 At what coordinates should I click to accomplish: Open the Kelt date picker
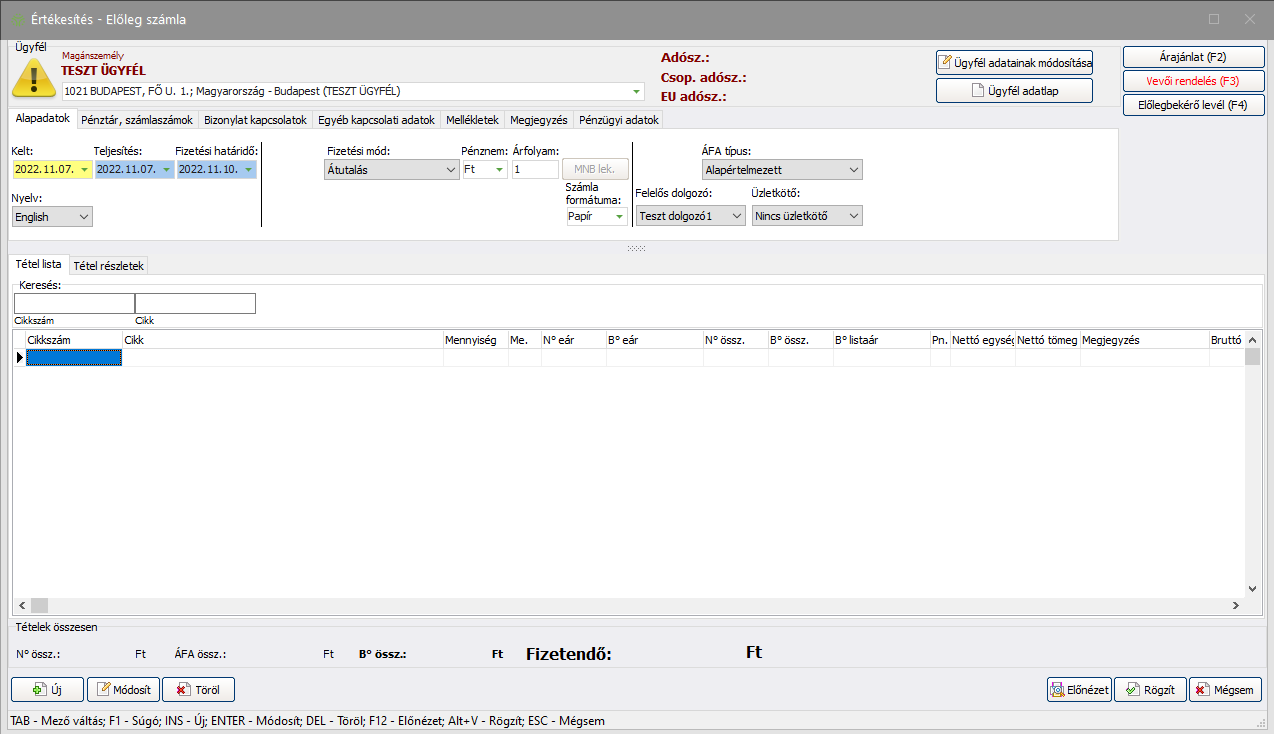click(84, 170)
